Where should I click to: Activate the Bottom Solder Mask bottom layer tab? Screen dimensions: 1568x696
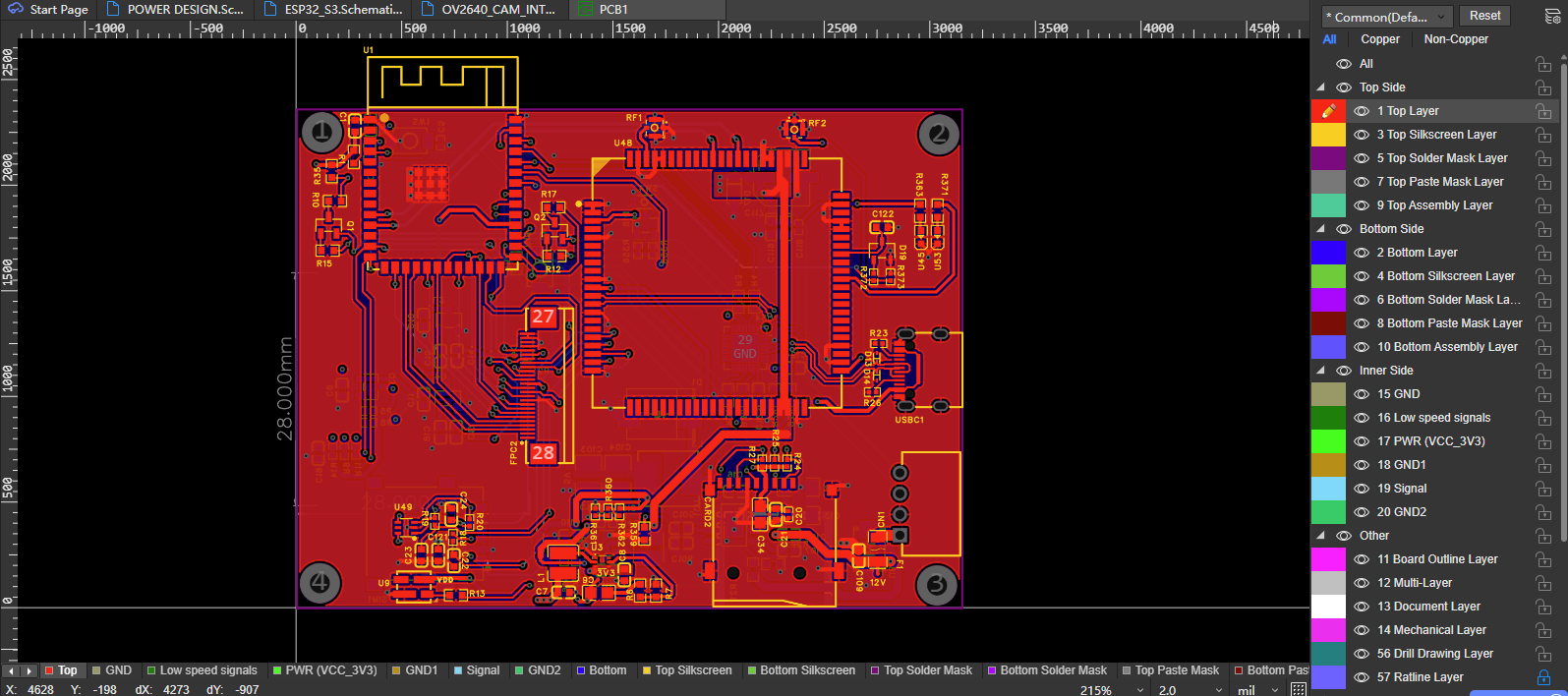pyautogui.click(x=1046, y=671)
